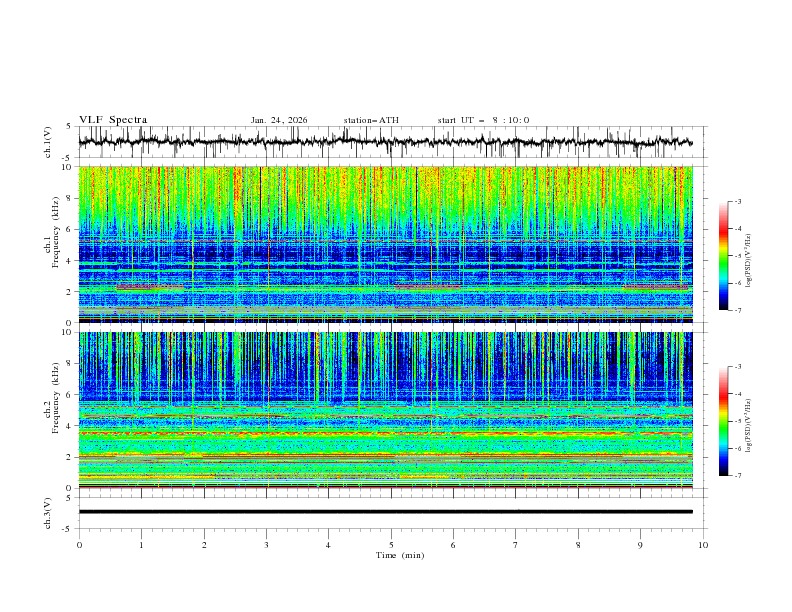Click the "station=ATH" label
792x612 pixels.
[371, 120]
